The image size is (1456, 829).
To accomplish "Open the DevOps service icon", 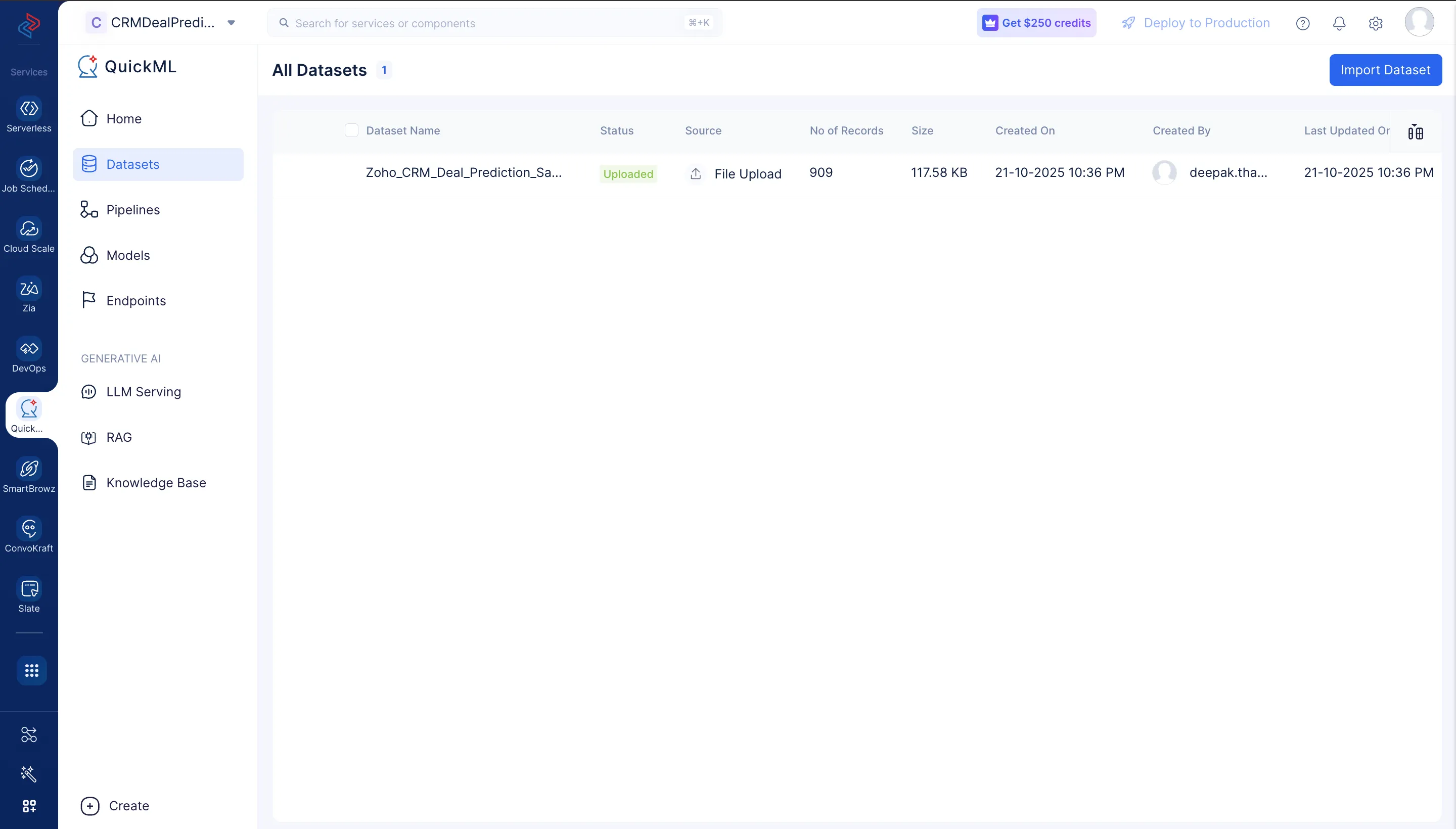I will [x=29, y=348].
